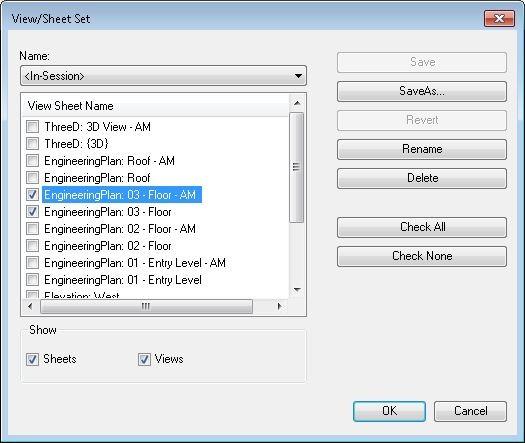Confirm with the OK button

(x=389, y=411)
